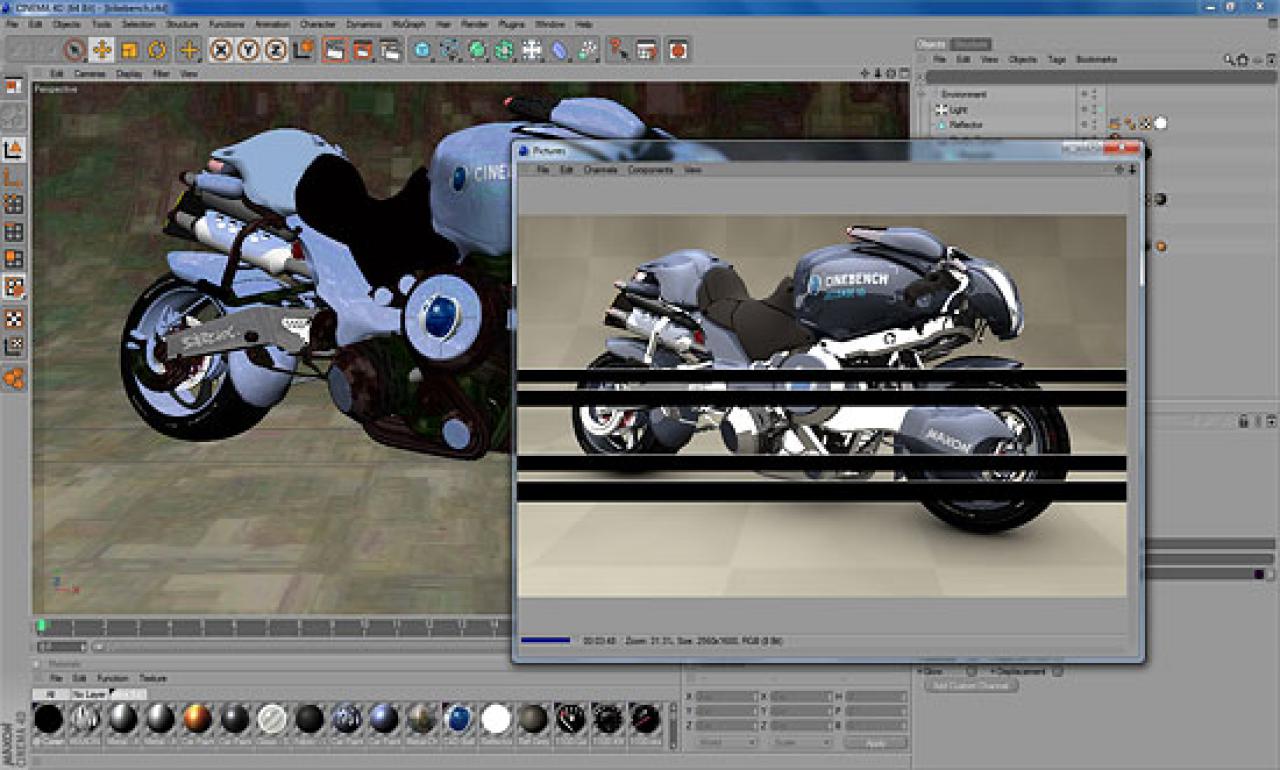This screenshot has height=770, width=1280.
Task: Toggle visibility dots of Environment object
Action: pyautogui.click(x=1094, y=94)
